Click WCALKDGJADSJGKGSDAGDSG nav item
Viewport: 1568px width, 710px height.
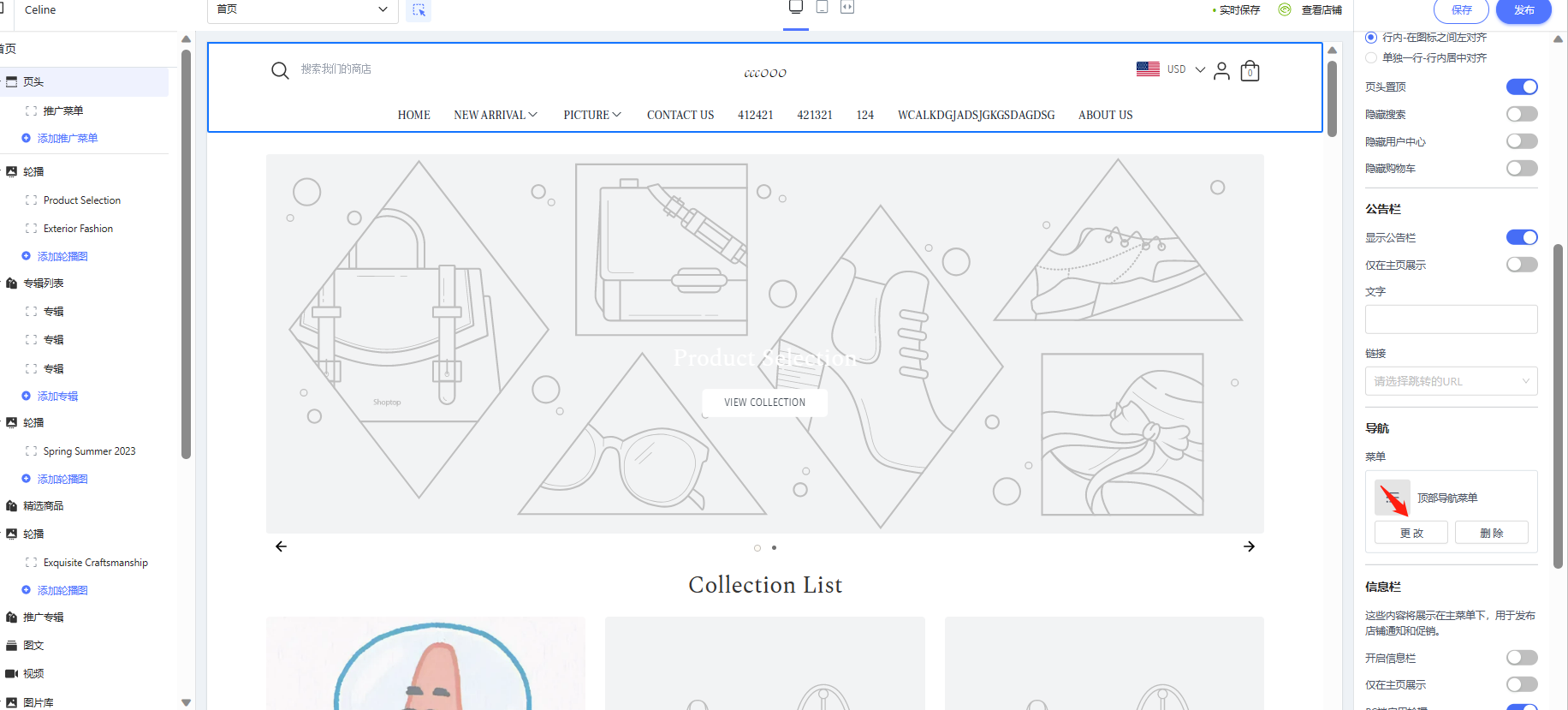click(x=976, y=115)
